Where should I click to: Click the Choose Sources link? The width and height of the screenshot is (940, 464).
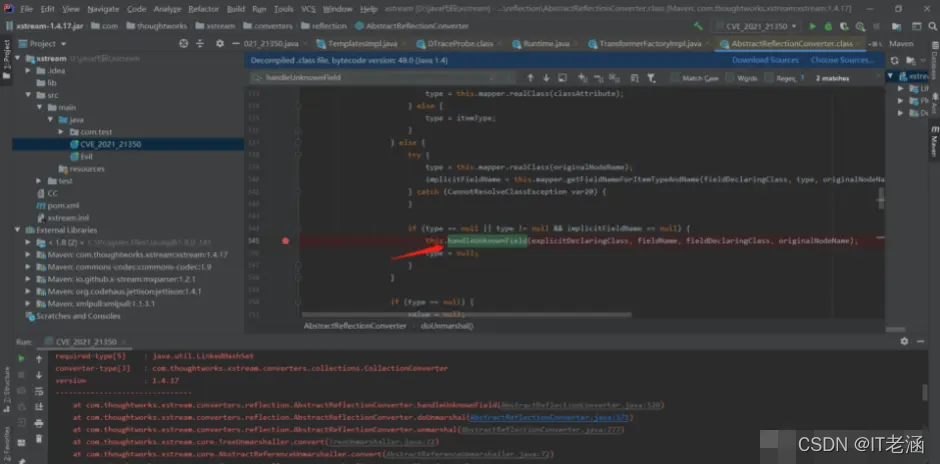click(x=842, y=60)
